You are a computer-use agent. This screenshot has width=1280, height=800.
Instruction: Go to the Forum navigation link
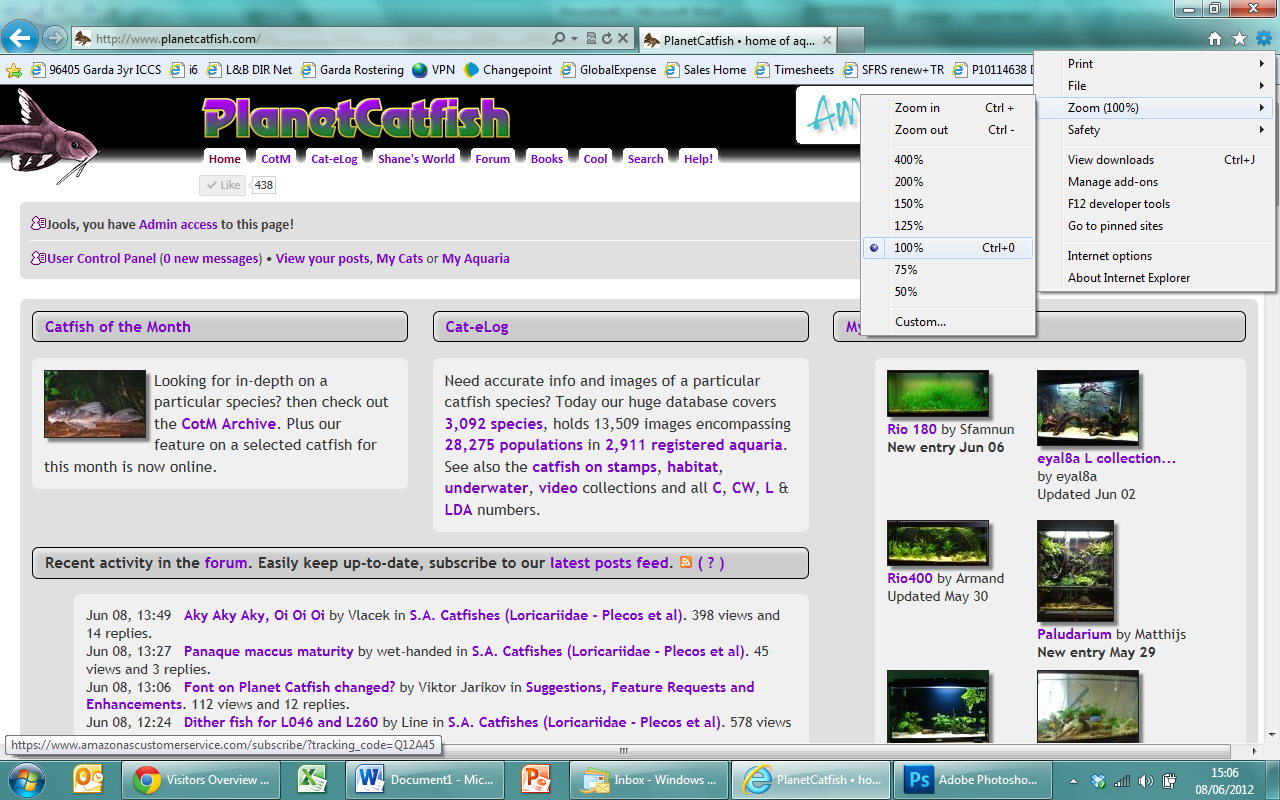click(493, 159)
